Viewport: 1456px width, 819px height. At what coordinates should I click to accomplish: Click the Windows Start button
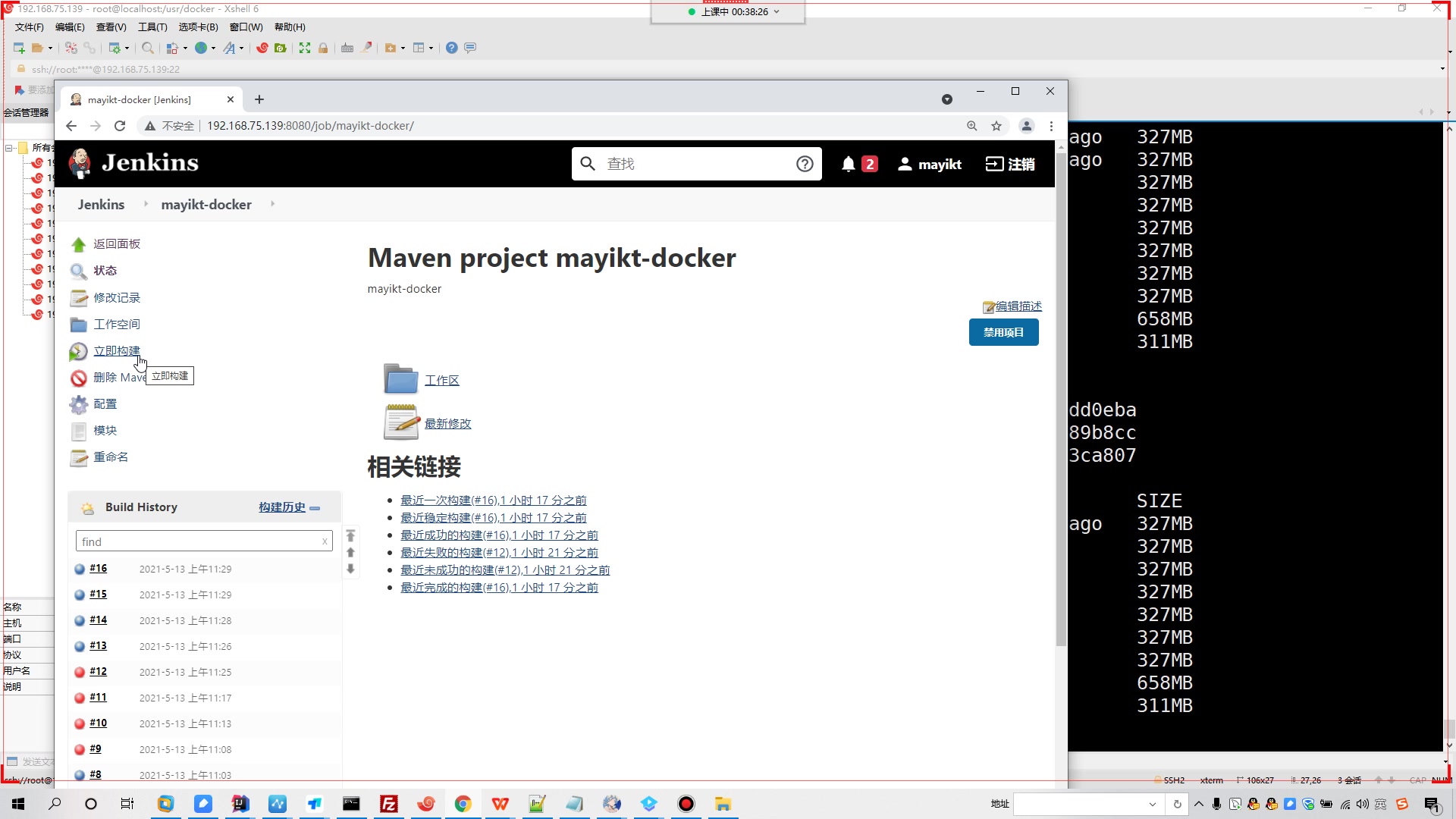click(18, 804)
